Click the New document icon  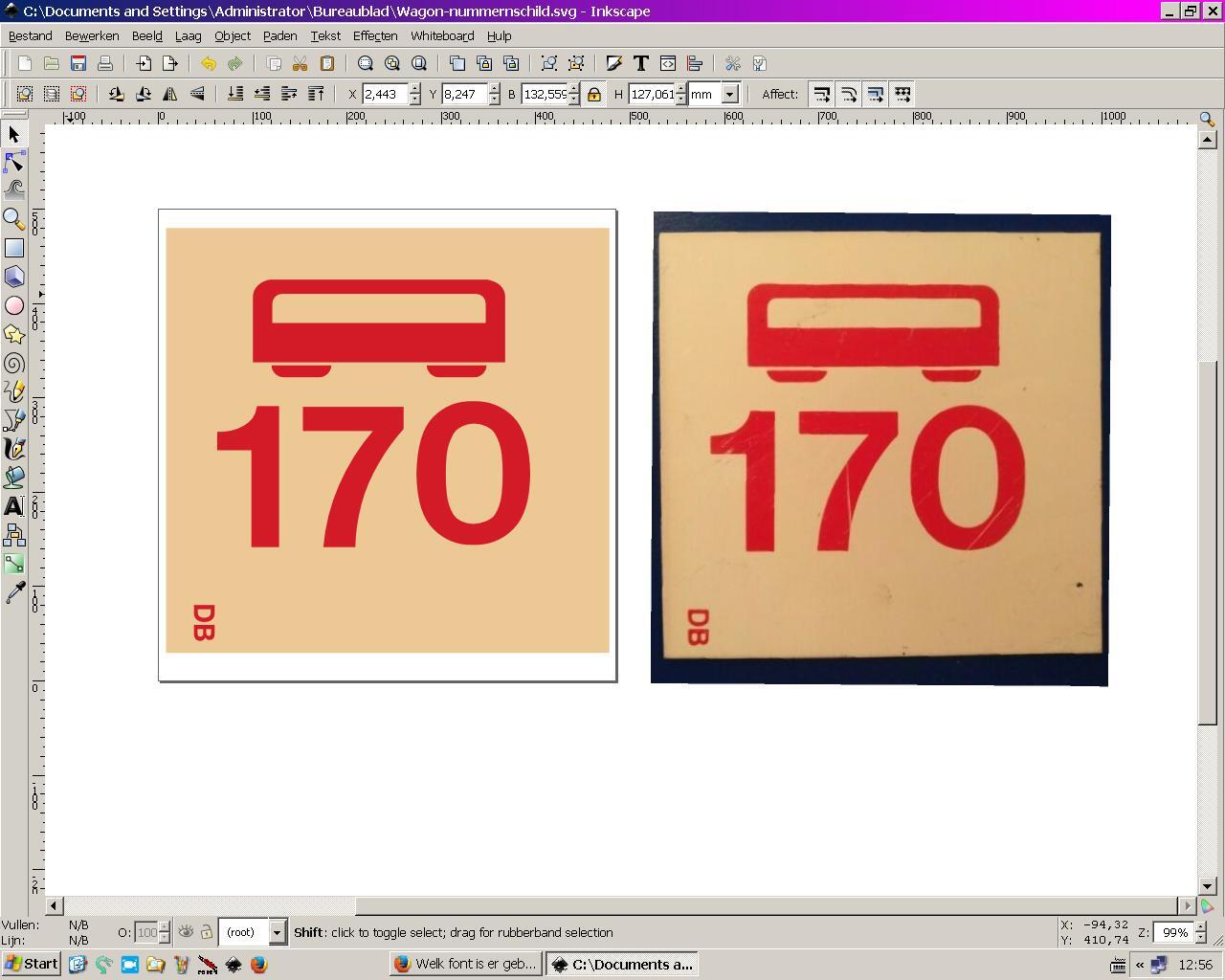click(25, 63)
